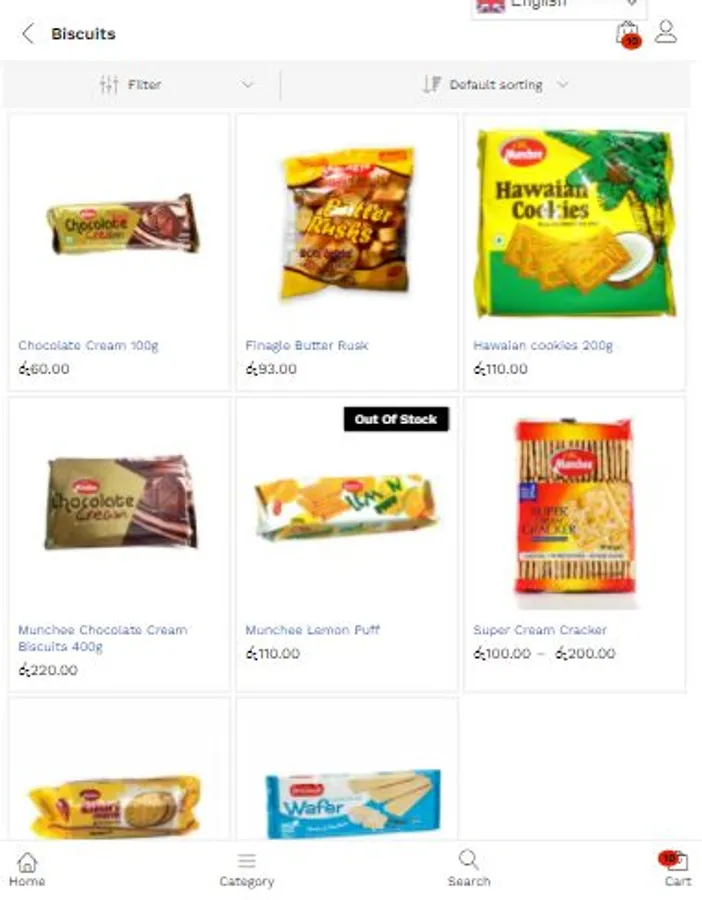Image resolution: width=702 pixels, height=900 pixels.
Task: Open the Cart icon in bottom bar
Action: (674, 860)
